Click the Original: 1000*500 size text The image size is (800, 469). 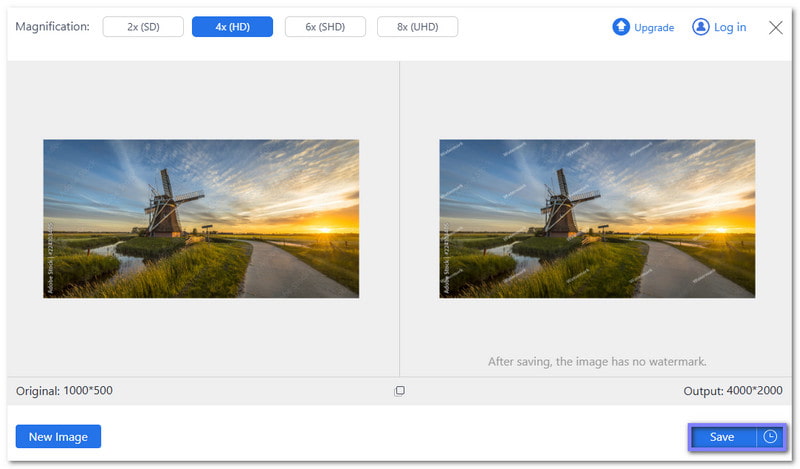tap(64, 391)
